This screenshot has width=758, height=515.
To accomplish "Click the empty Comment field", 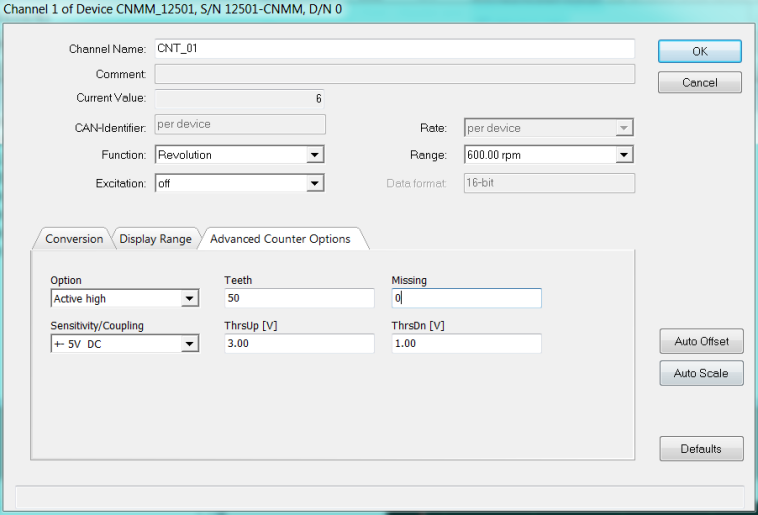I will click(394, 74).
